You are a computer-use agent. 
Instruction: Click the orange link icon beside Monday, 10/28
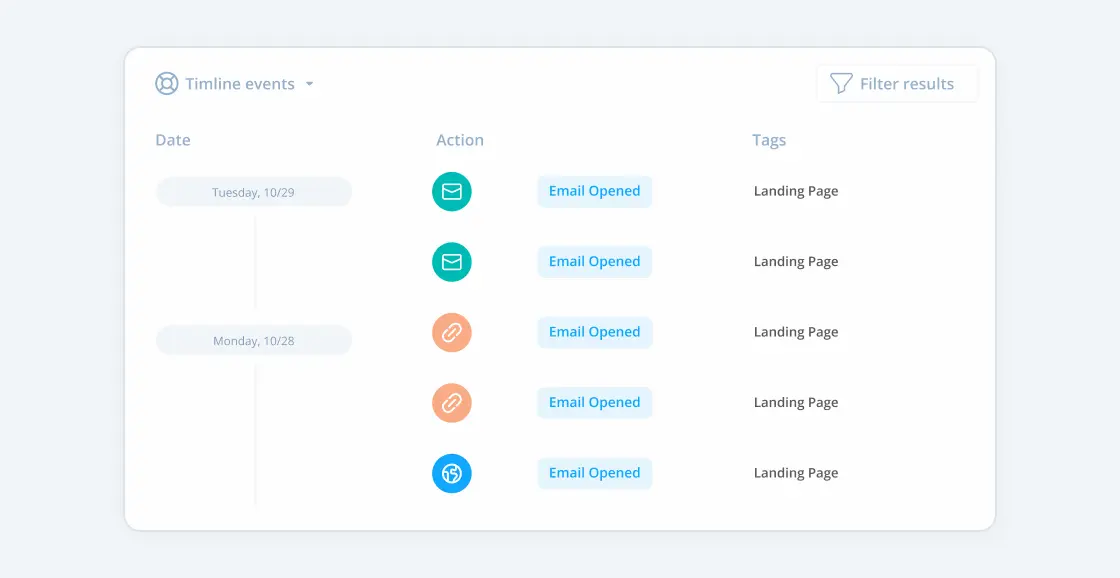(451, 331)
